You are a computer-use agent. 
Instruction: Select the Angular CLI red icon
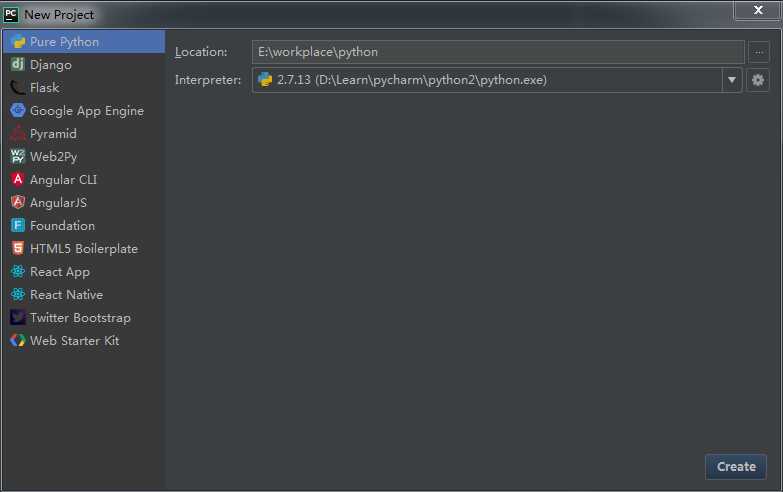[x=18, y=179]
